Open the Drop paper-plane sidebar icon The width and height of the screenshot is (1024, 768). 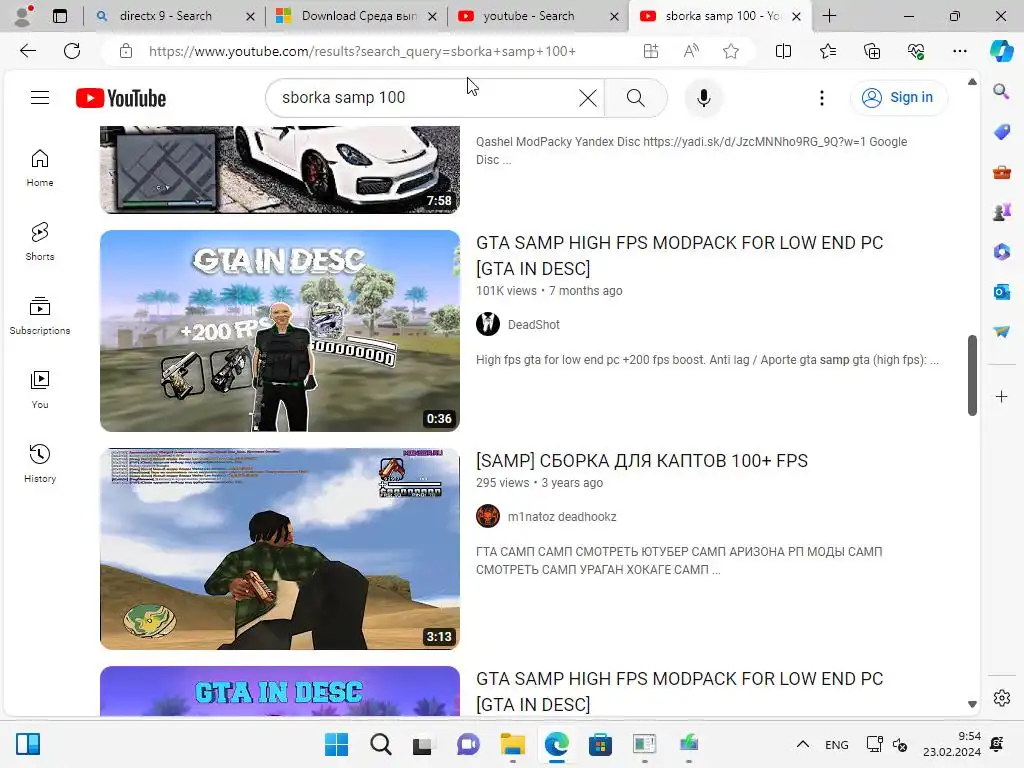point(1001,332)
